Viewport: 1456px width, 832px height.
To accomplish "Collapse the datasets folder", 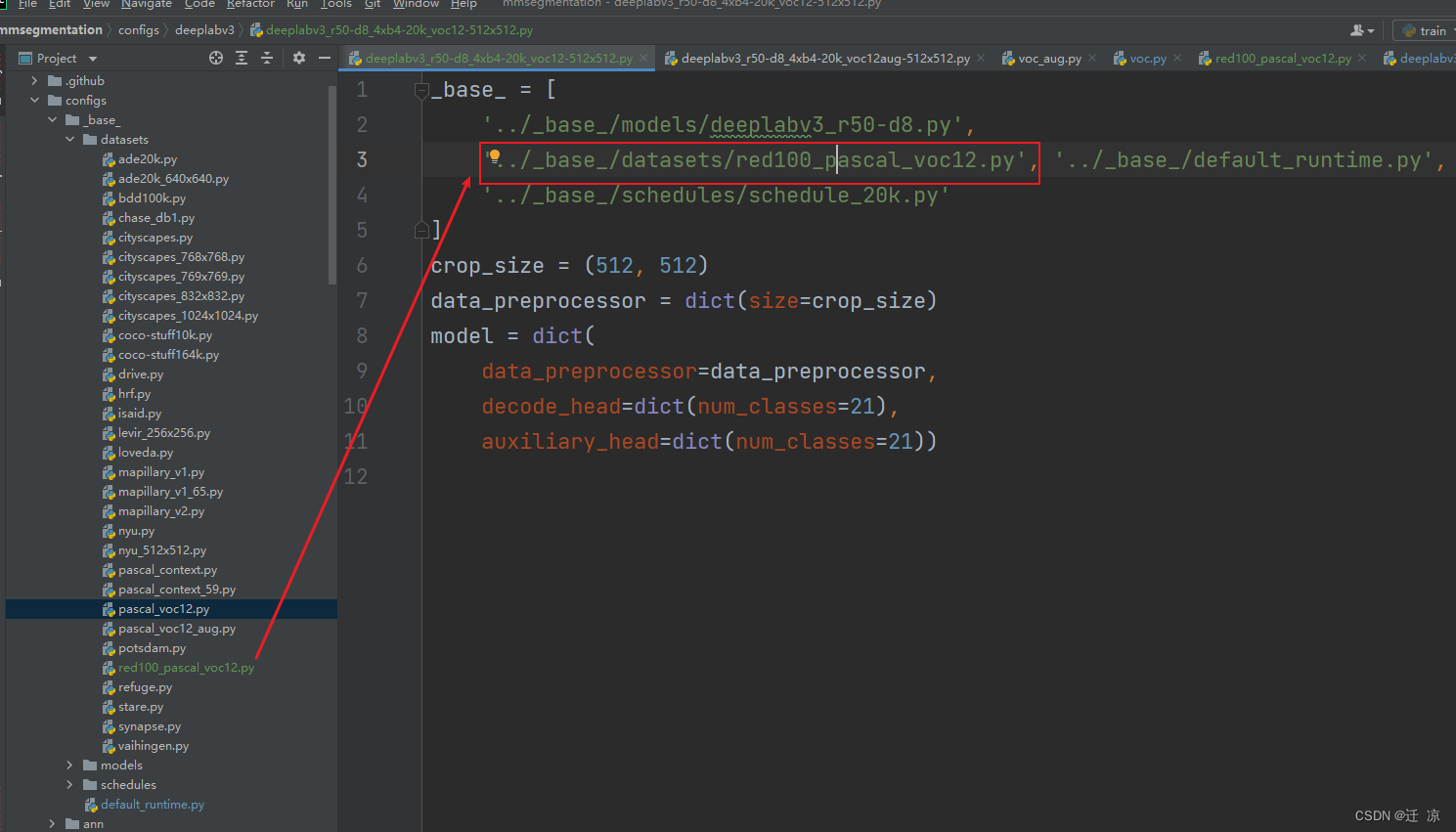I will (70, 140).
